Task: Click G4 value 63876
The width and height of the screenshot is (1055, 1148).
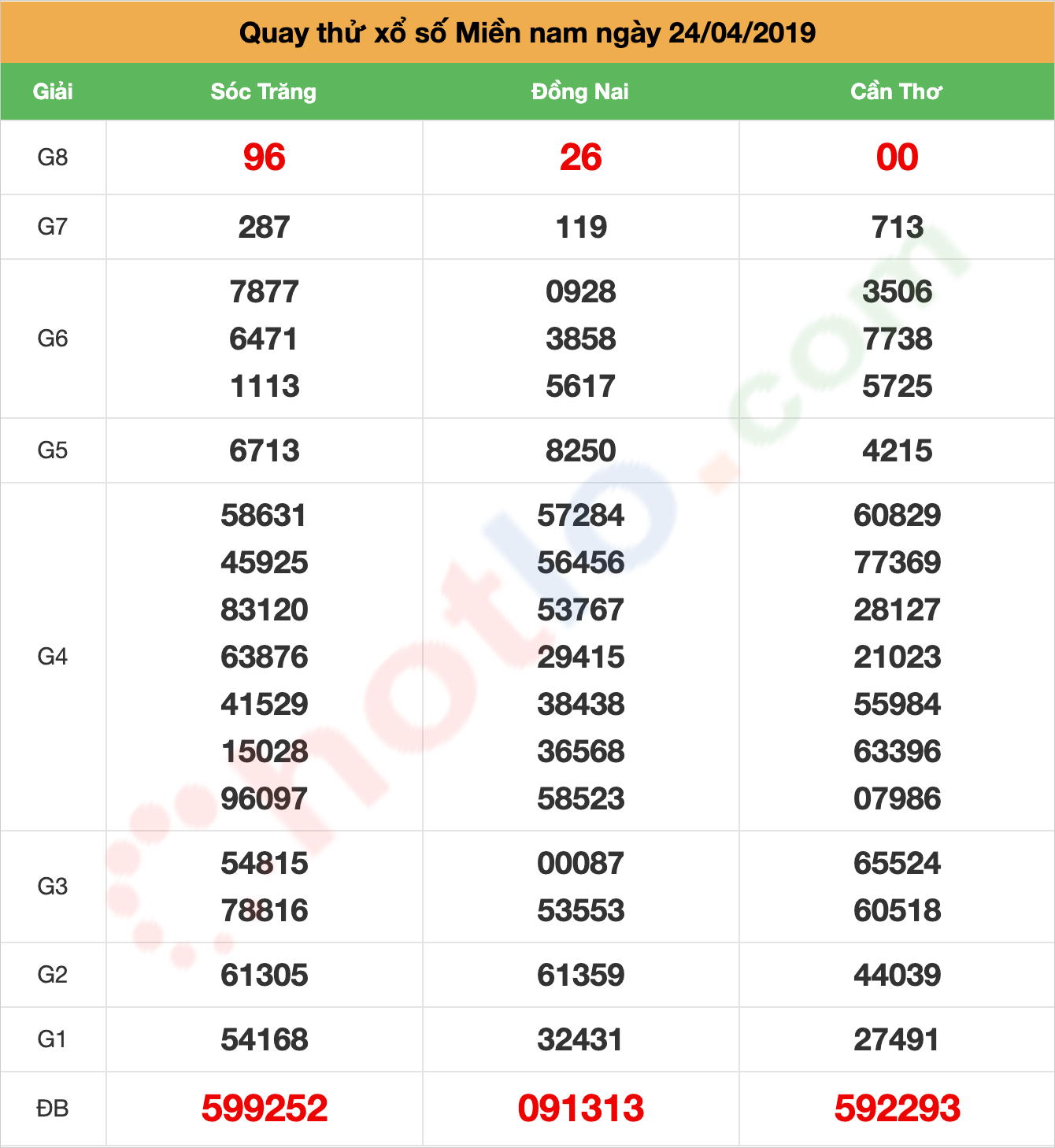Action: pos(265,657)
